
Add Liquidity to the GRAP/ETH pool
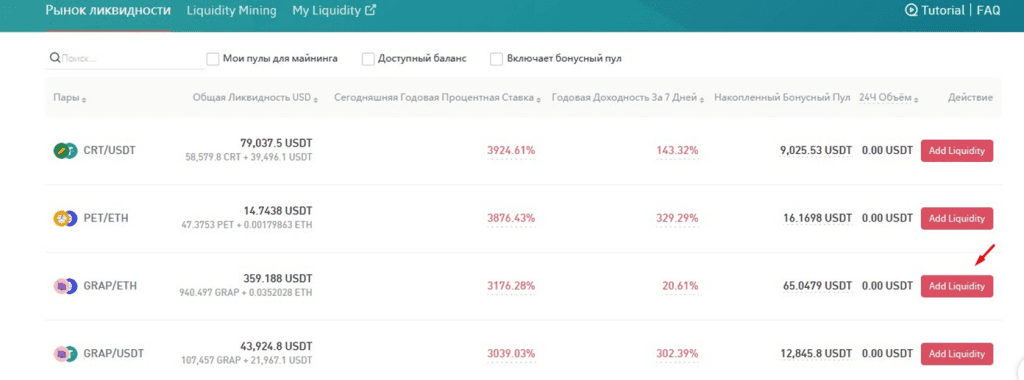pyautogui.click(x=957, y=286)
